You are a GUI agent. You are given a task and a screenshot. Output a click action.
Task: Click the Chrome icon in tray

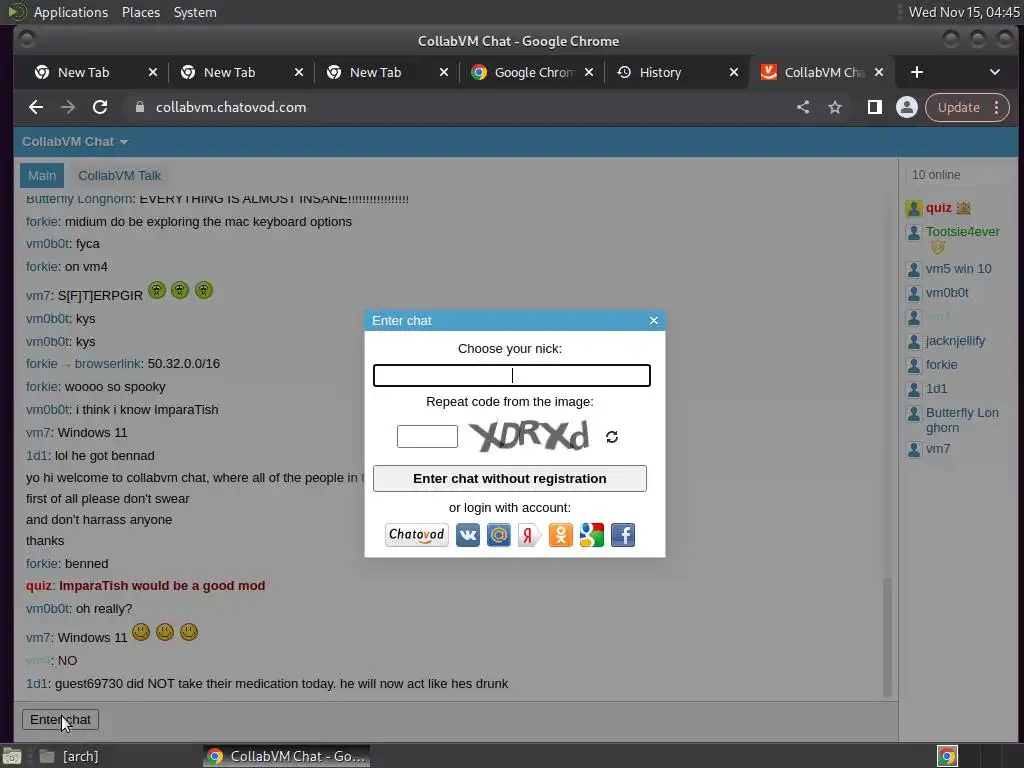(x=947, y=756)
